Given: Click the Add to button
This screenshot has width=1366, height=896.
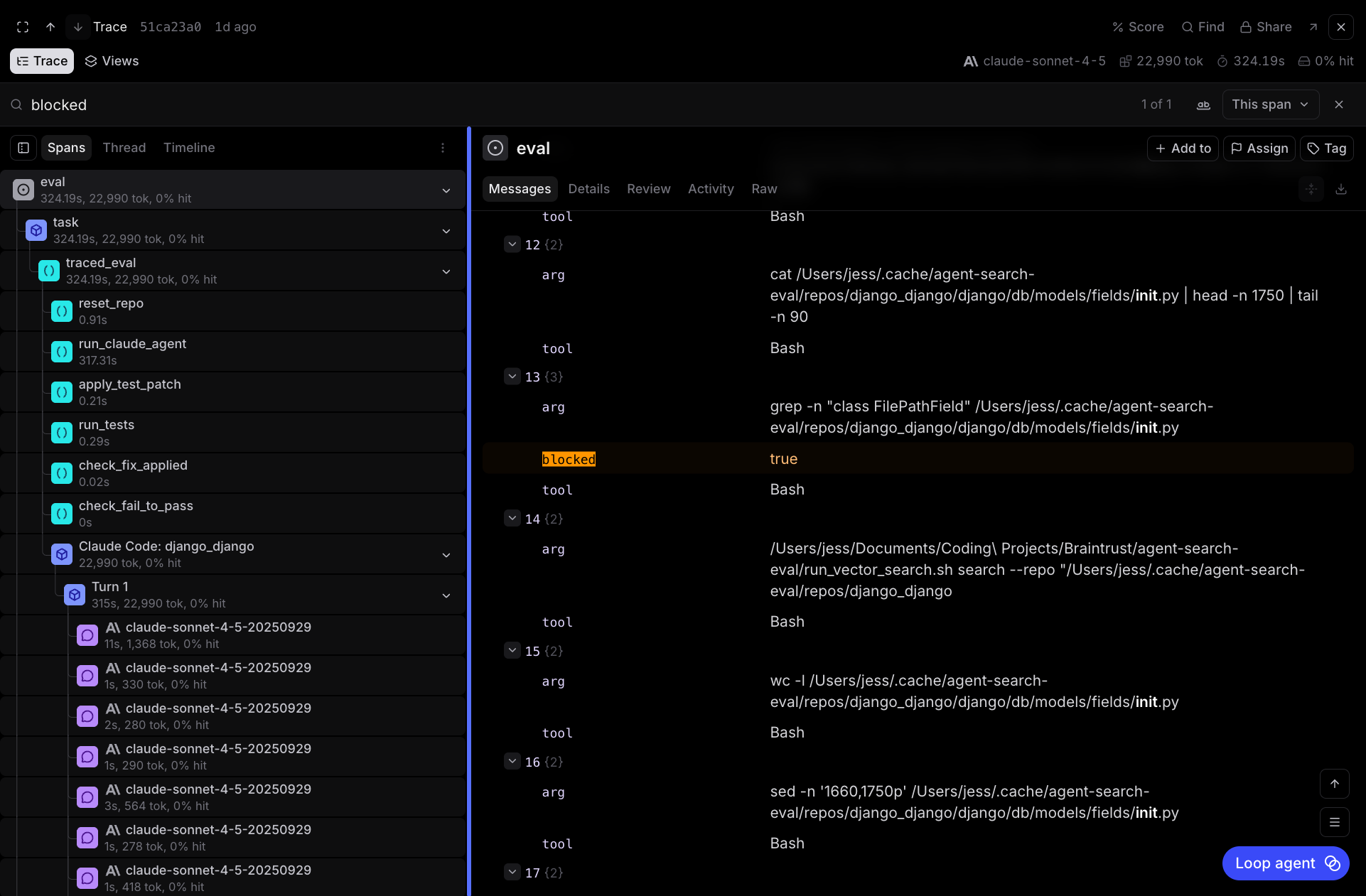Looking at the screenshot, I should (1183, 149).
